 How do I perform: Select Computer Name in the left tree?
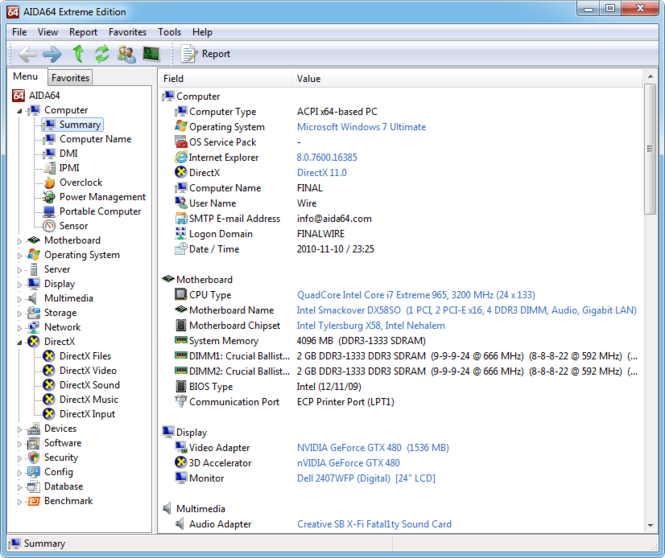click(95, 139)
